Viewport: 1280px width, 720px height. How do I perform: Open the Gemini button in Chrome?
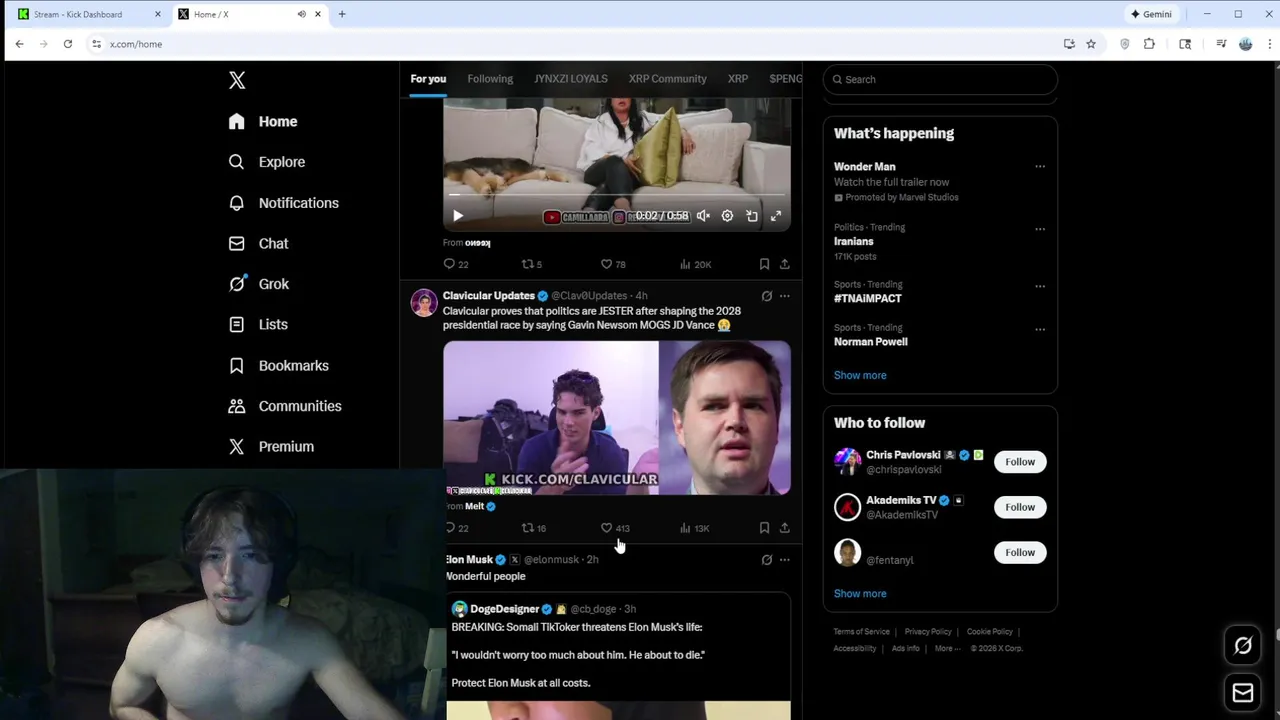(x=1151, y=14)
